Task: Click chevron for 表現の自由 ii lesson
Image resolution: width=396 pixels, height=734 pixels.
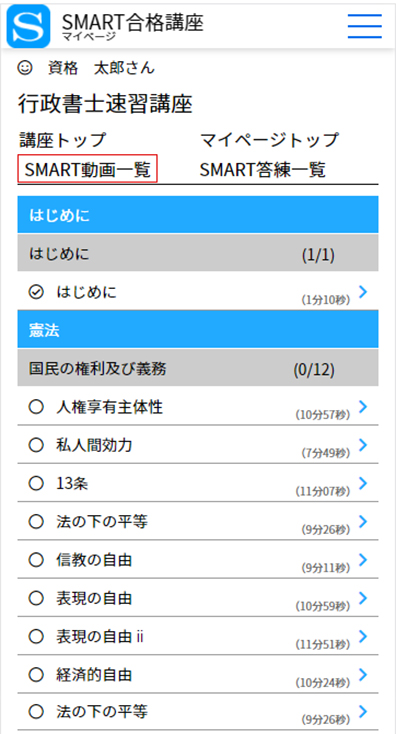Action: pyautogui.click(x=362, y=637)
